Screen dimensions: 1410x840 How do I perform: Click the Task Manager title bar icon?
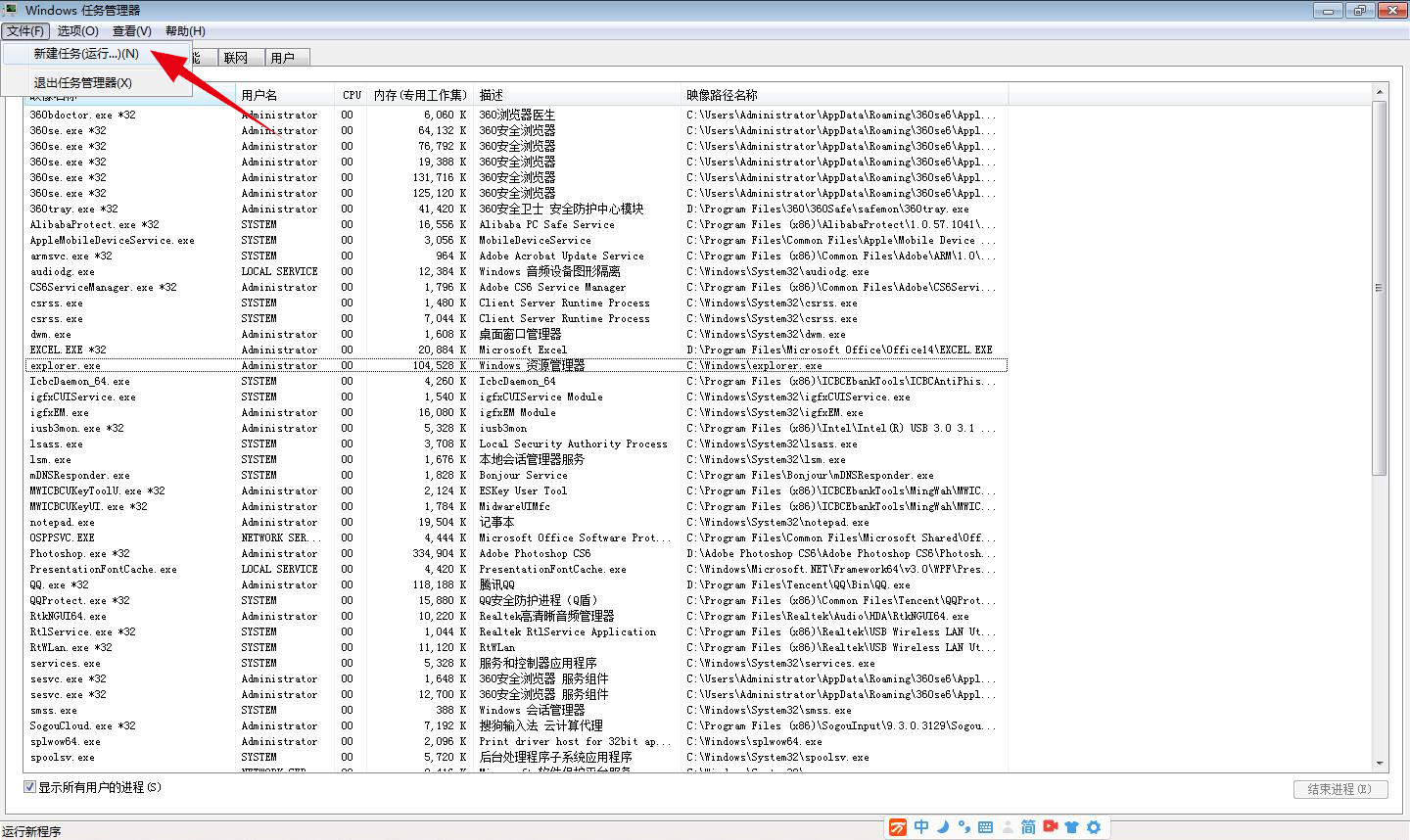[11, 10]
